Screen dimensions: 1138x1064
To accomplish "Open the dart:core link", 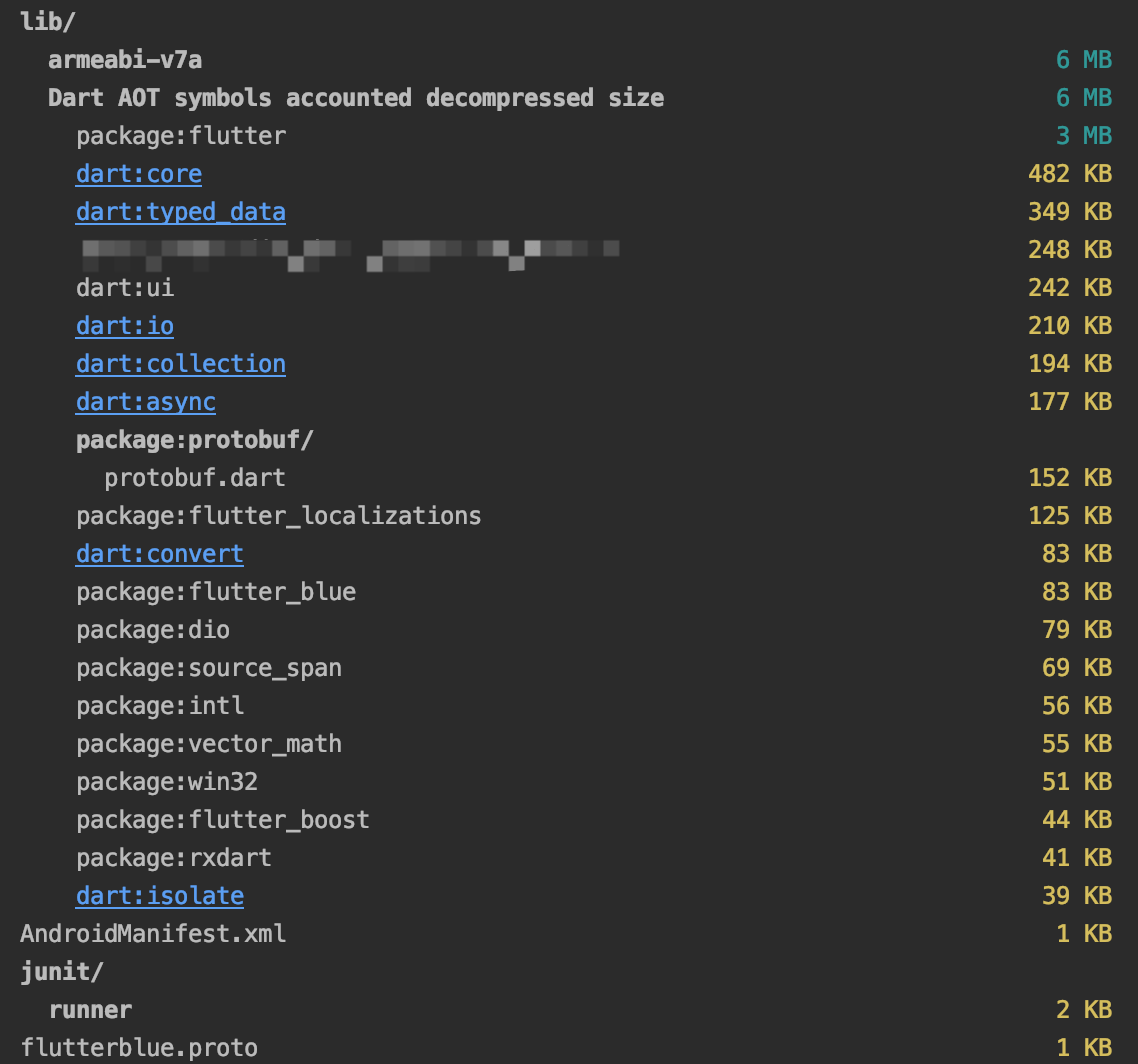I will [138, 174].
